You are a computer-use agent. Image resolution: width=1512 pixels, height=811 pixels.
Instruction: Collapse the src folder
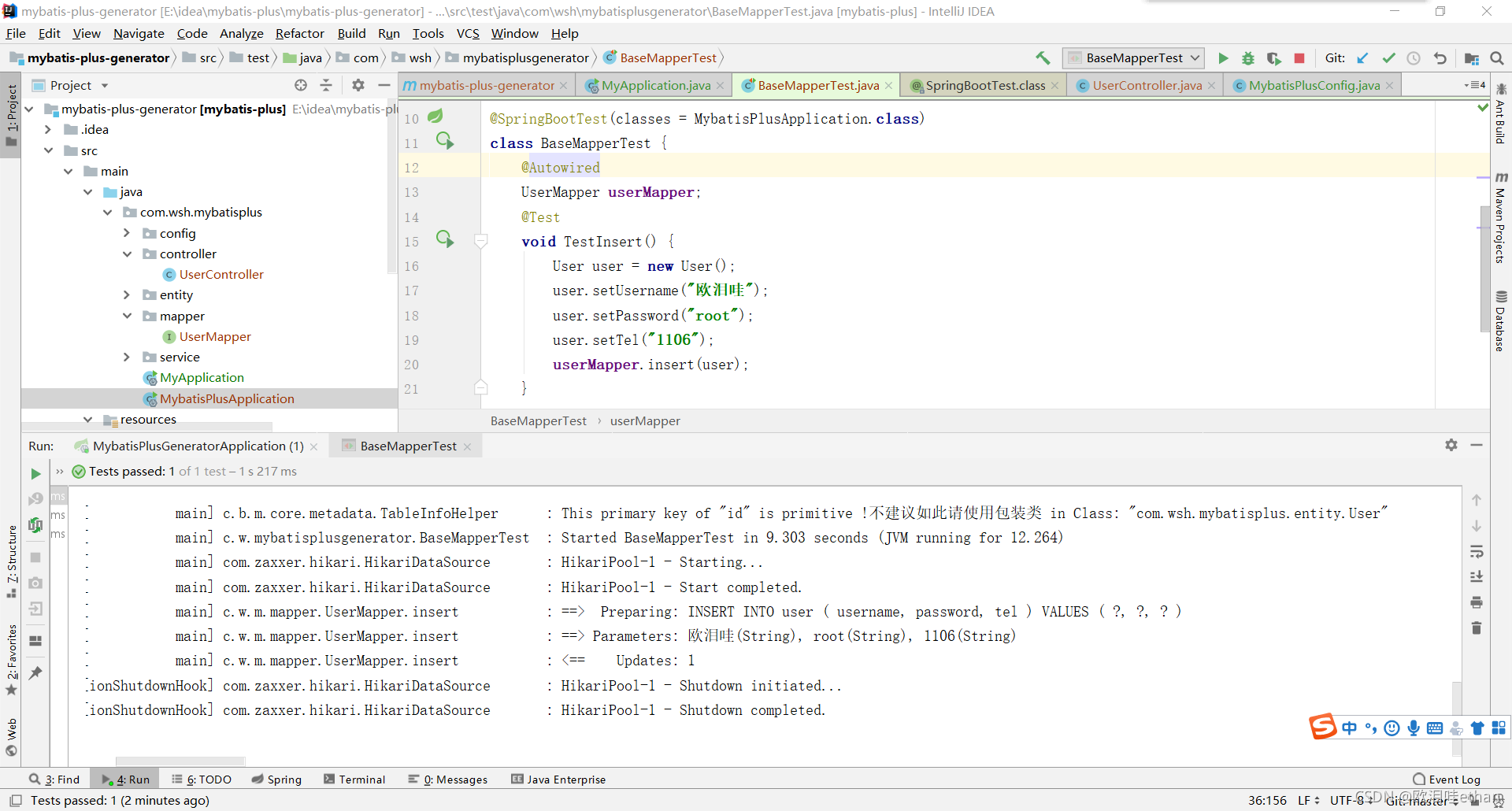tap(48, 150)
